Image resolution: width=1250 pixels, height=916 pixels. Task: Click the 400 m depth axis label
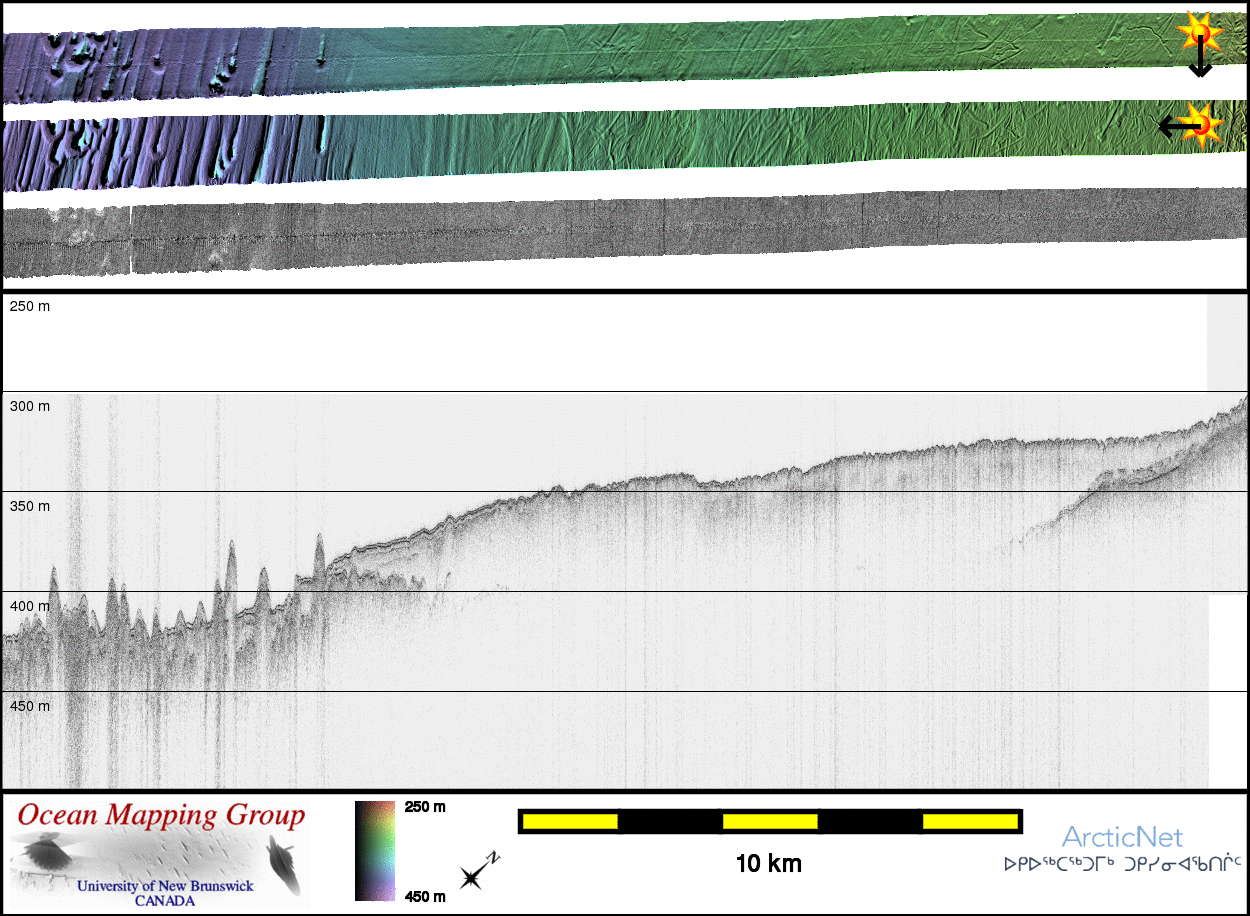pos(29,606)
